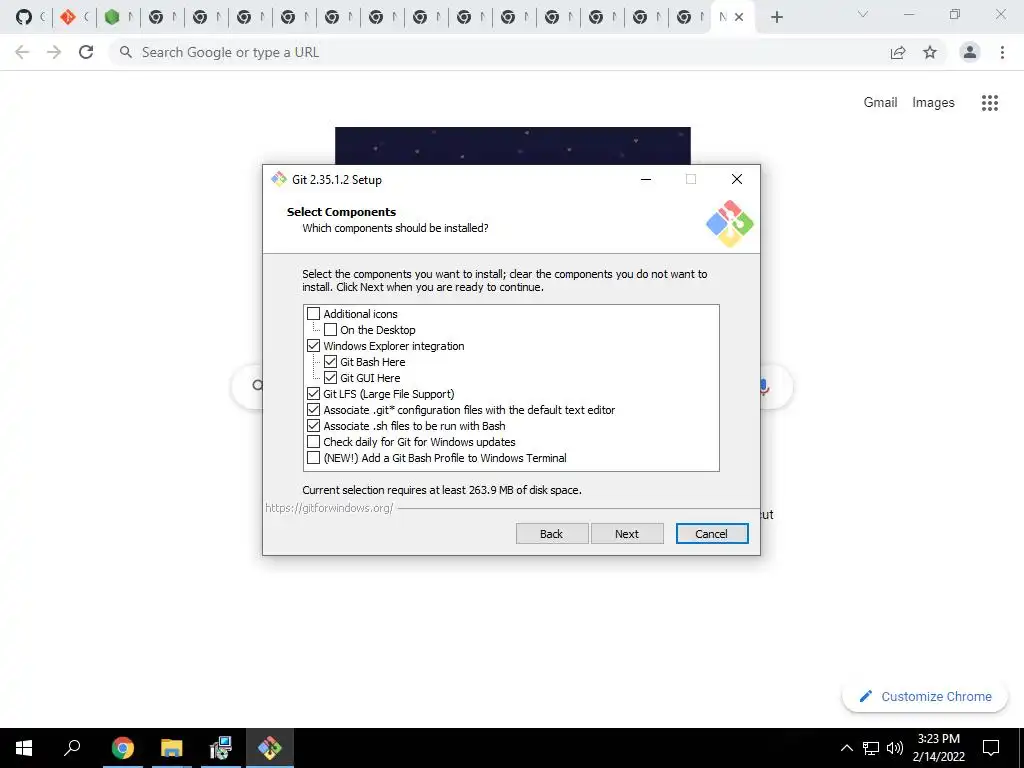1024x768 pixels.
Task: Open Chrome from the taskbar
Action: click(x=123, y=748)
